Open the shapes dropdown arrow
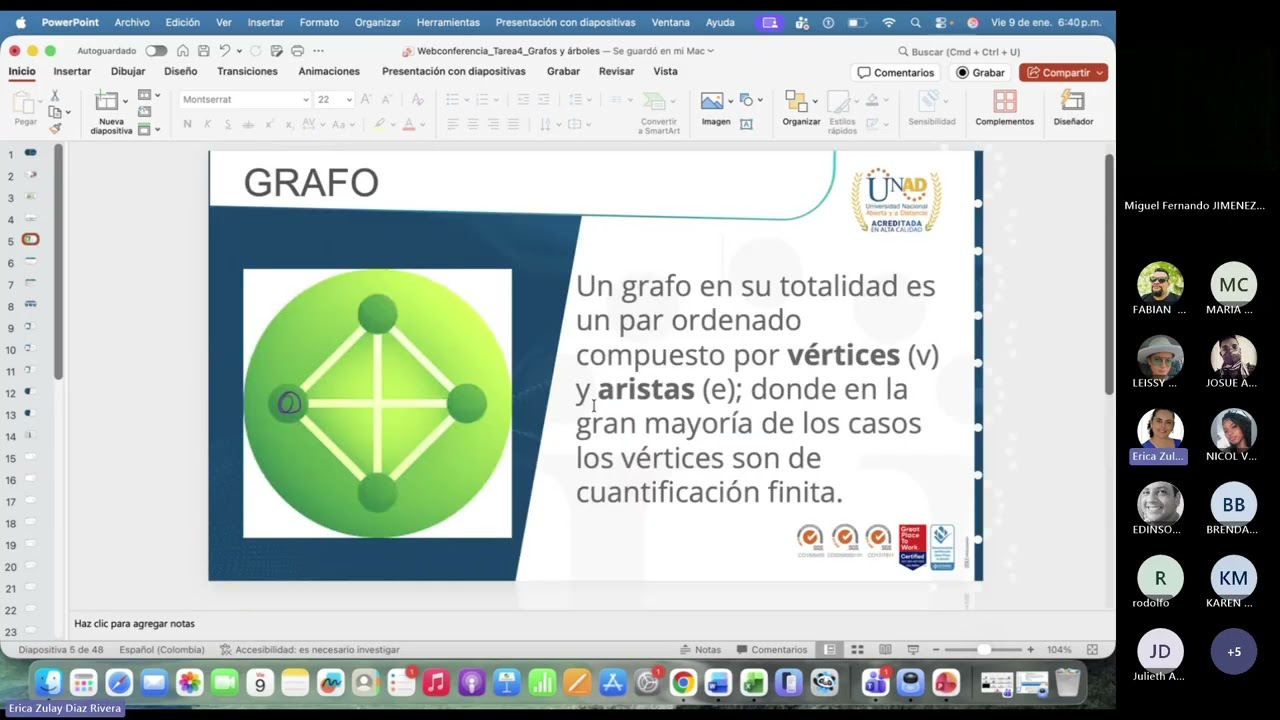The height and width of the screenshot is (720, 1280). pos(760,100)
